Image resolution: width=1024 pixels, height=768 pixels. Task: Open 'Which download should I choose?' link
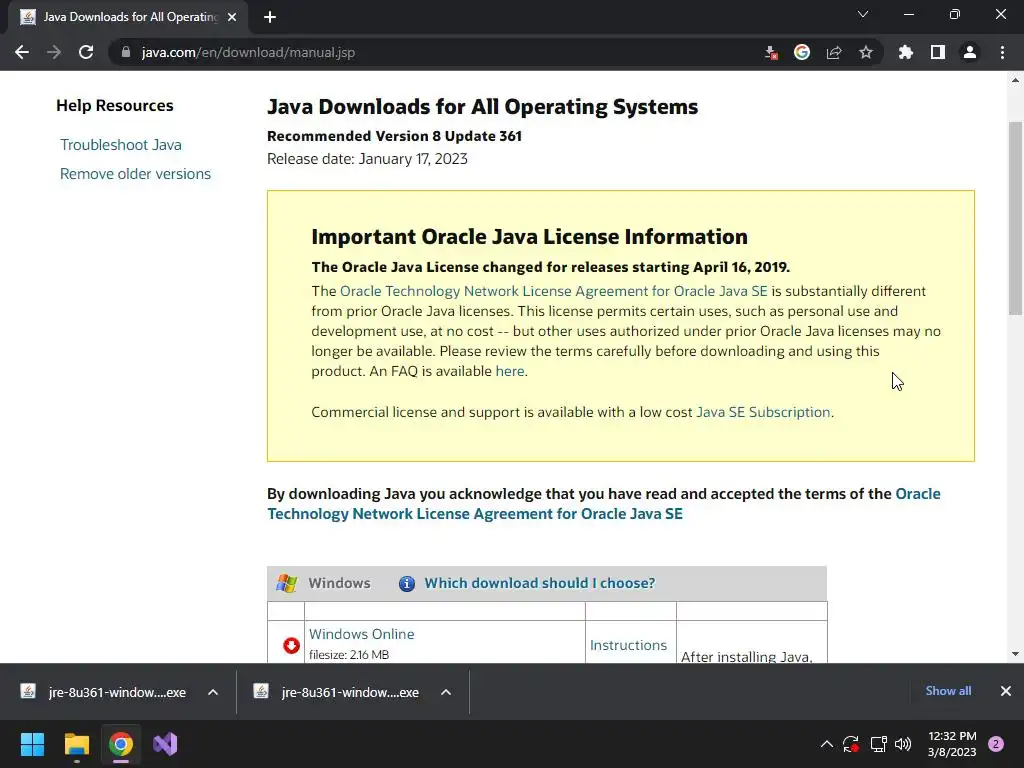click(539, 583)
